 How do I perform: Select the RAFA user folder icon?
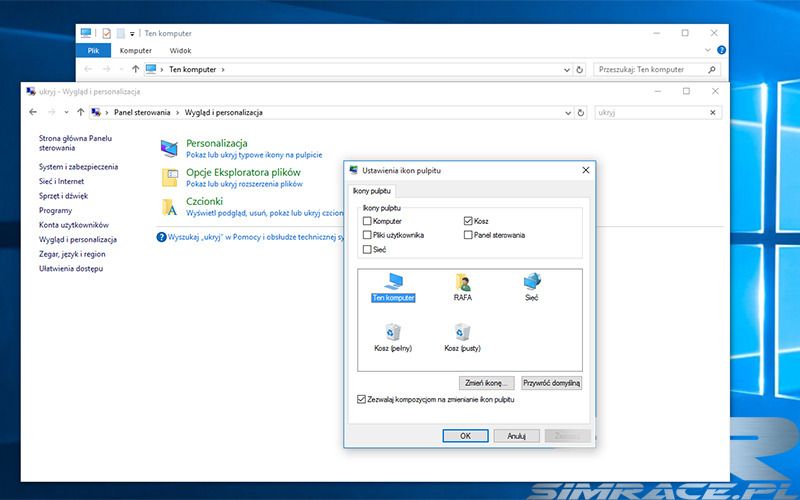pyautogui.click(x=462, y=282)
